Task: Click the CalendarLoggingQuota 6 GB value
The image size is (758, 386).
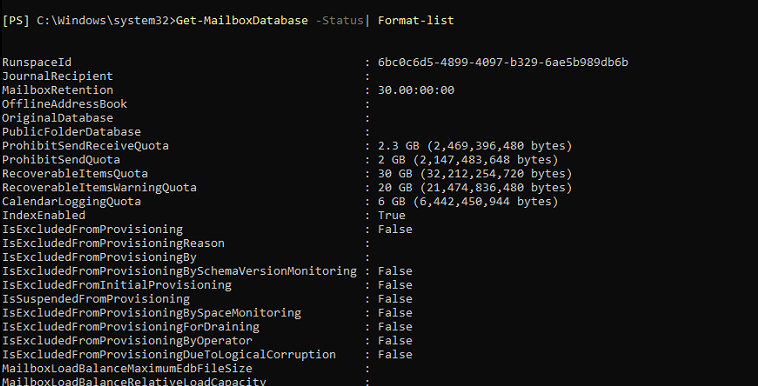Action: click(x=468, y=201)
